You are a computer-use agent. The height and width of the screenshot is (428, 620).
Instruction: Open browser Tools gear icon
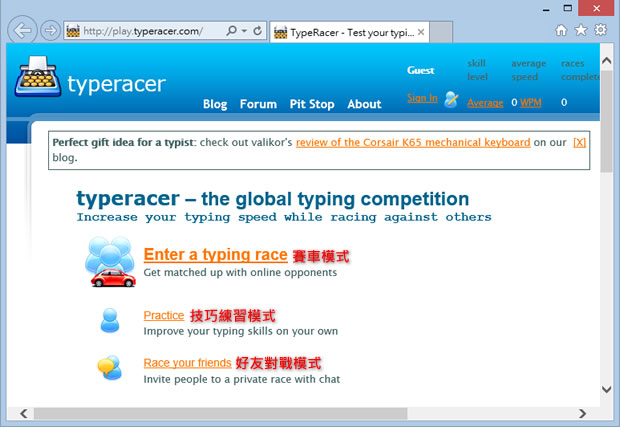coord(600,30)
